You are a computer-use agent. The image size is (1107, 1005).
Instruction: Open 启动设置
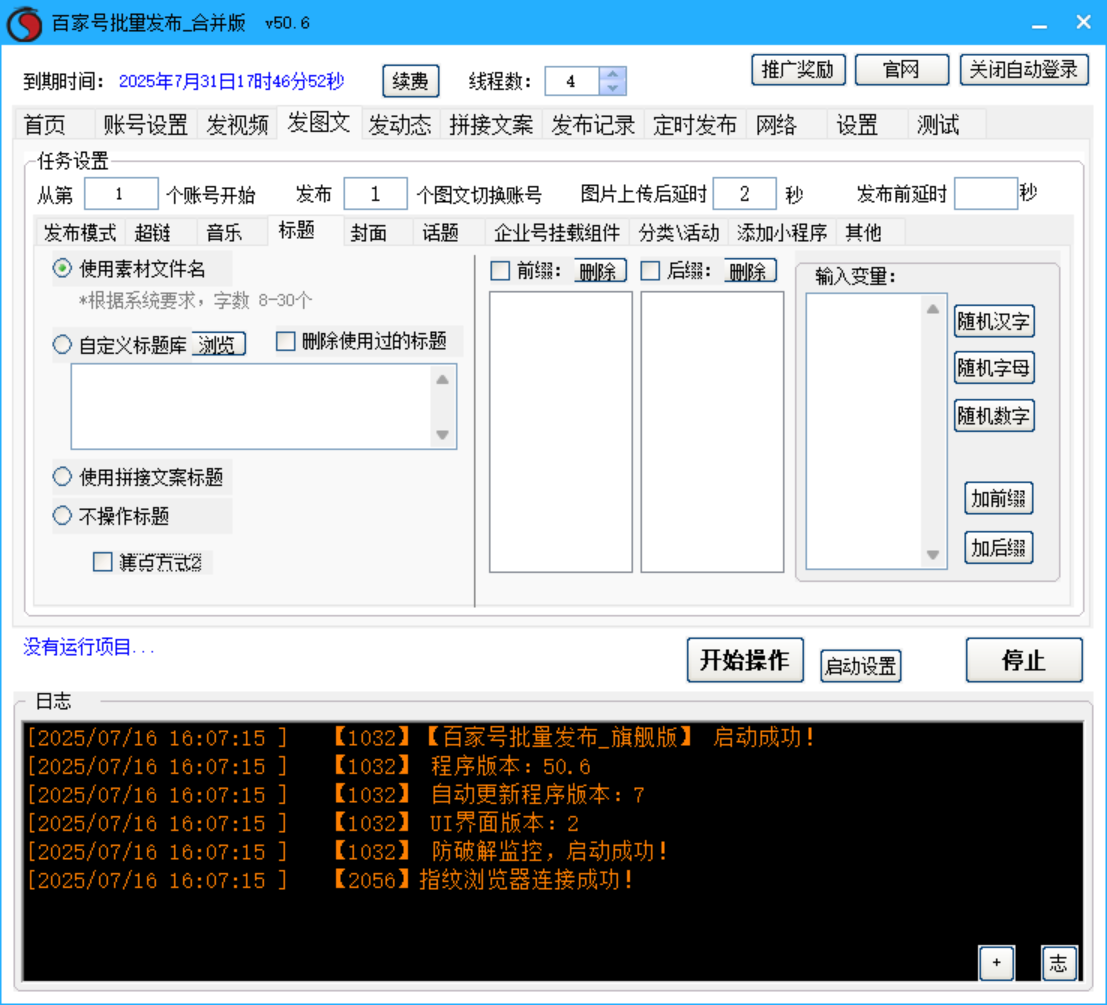point(861,666)
